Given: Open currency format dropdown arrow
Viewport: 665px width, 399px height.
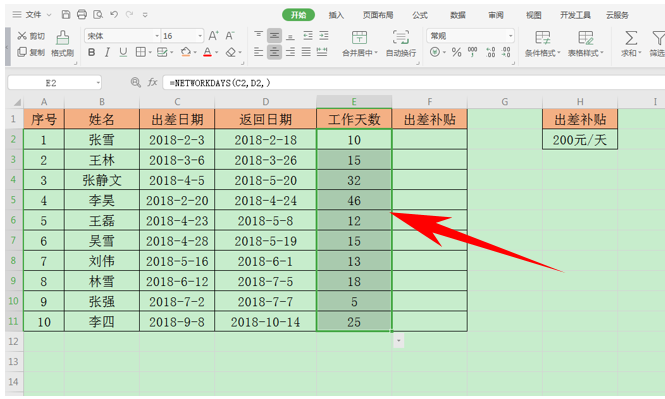Looking at the screenshot, I should coord(444,53).
